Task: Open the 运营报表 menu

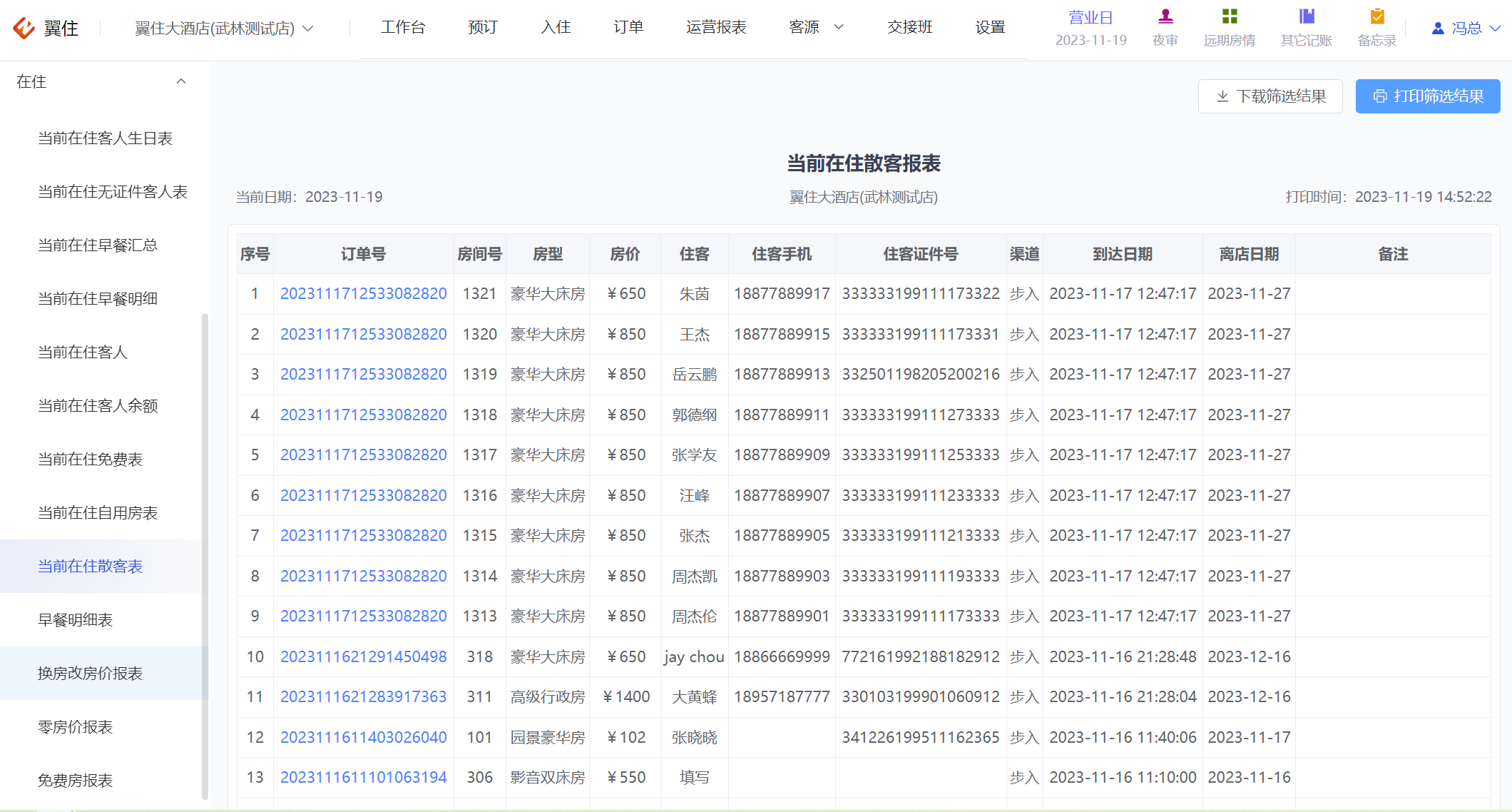Action: [716, 27]
